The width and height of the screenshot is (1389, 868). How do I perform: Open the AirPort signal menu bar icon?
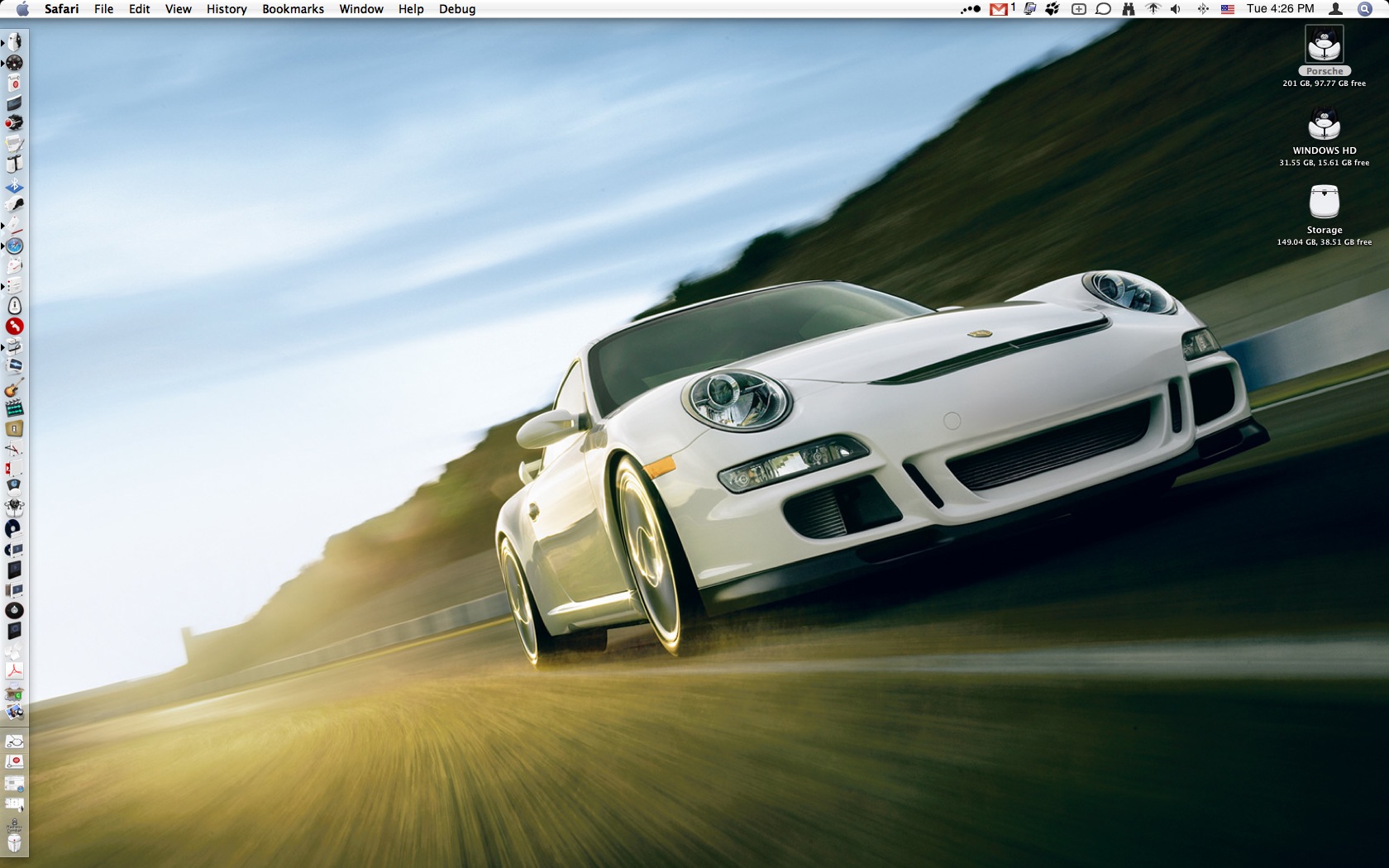(1153, 9)
